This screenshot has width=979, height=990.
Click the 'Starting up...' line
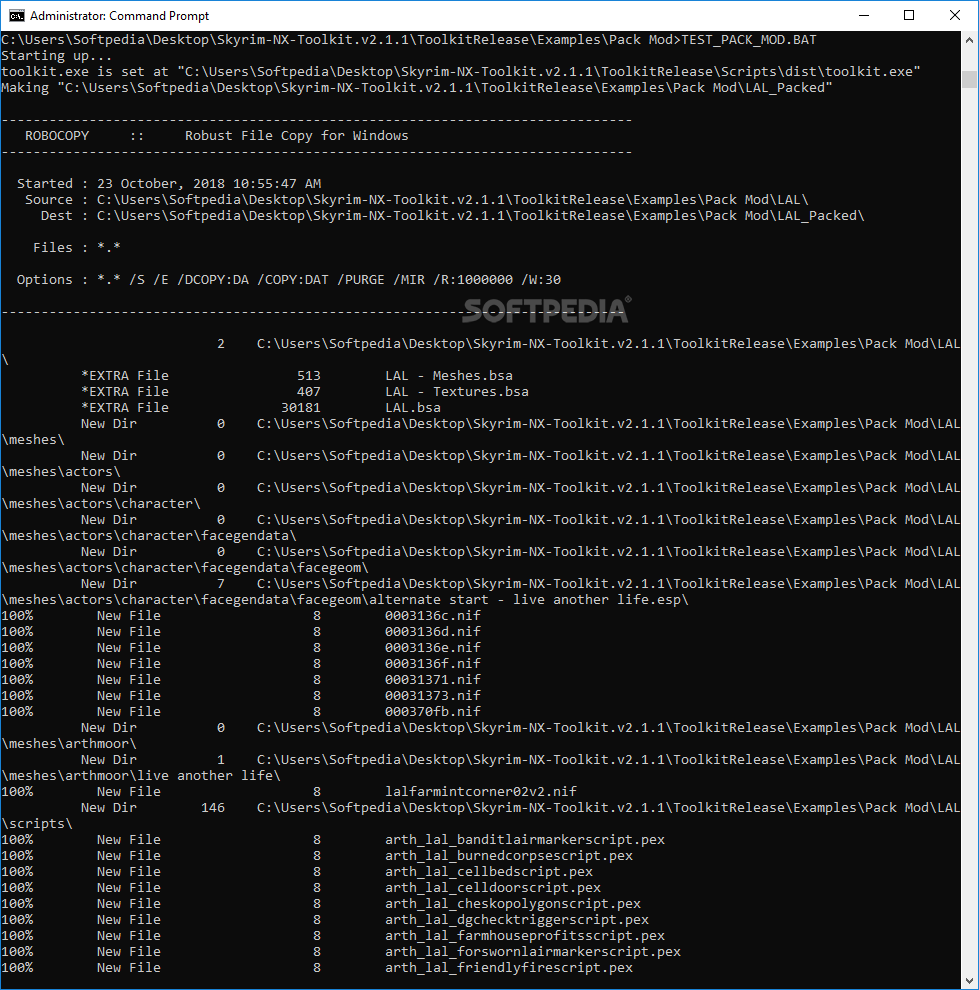pyautogui.click(x=56, y=56)
